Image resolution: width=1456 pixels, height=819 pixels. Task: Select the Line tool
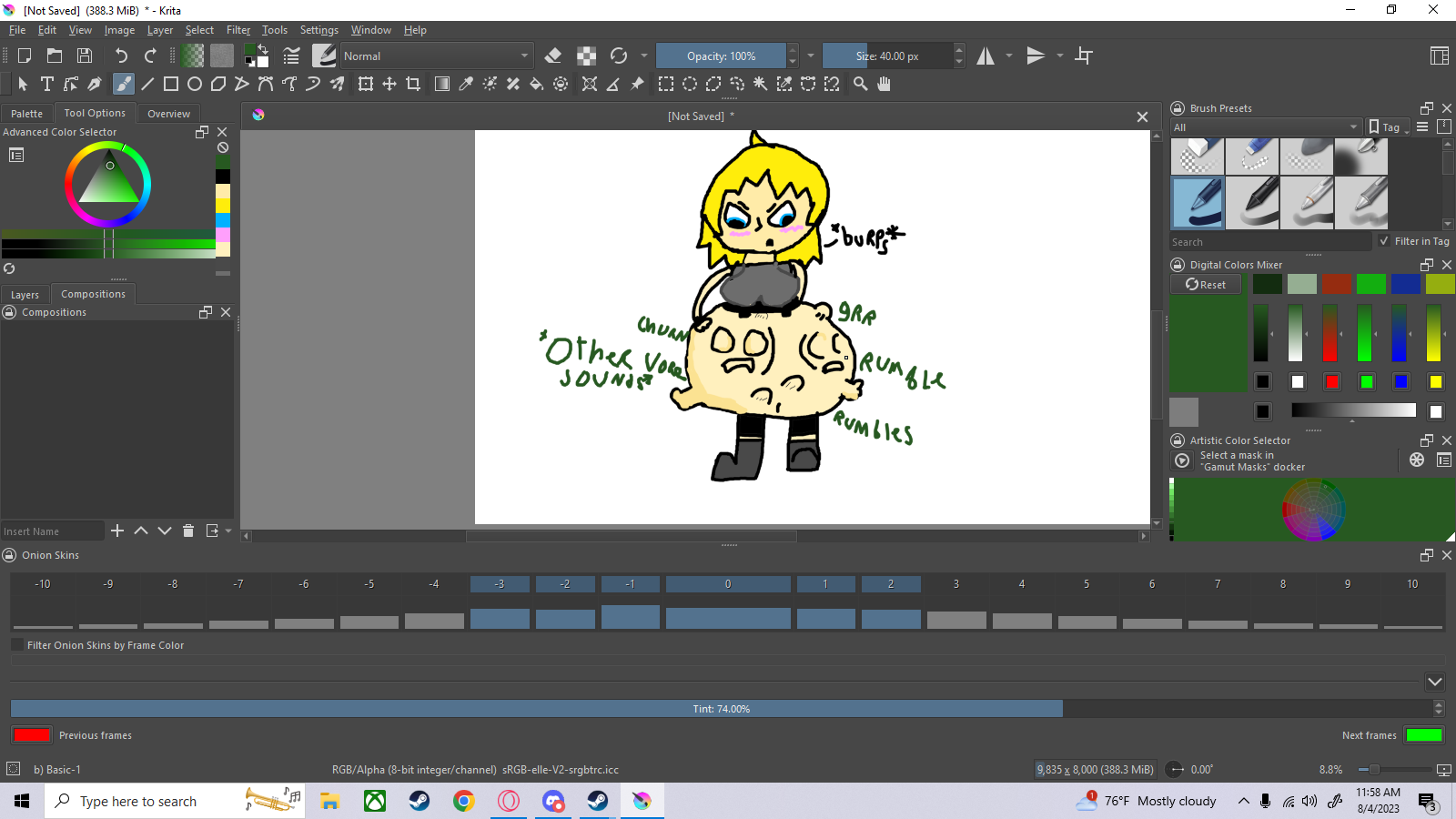(x=147, y=84)
